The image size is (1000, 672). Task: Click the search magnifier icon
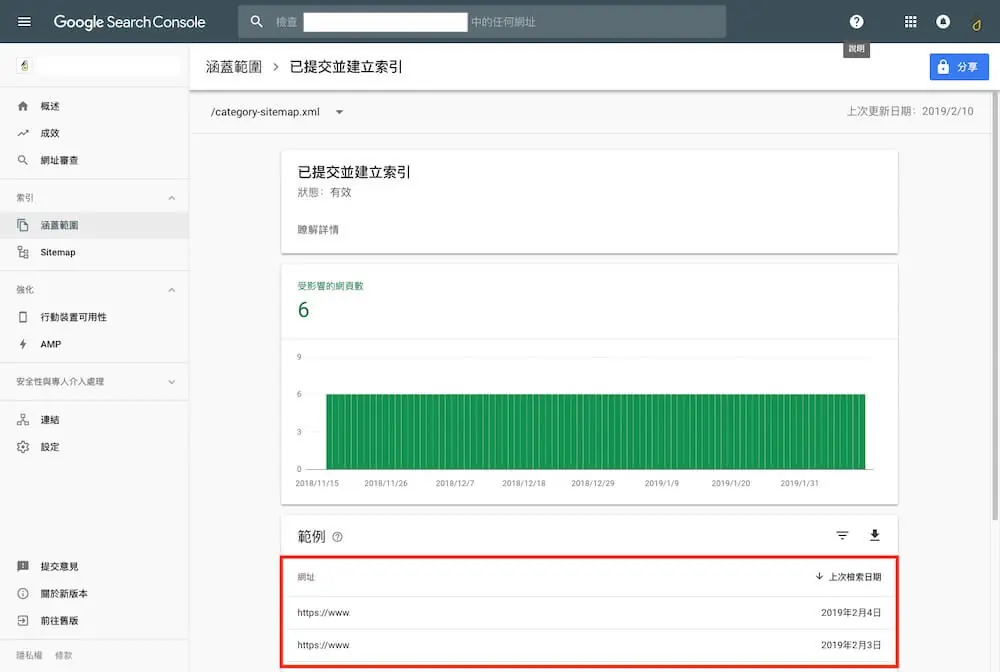[256, 22]
